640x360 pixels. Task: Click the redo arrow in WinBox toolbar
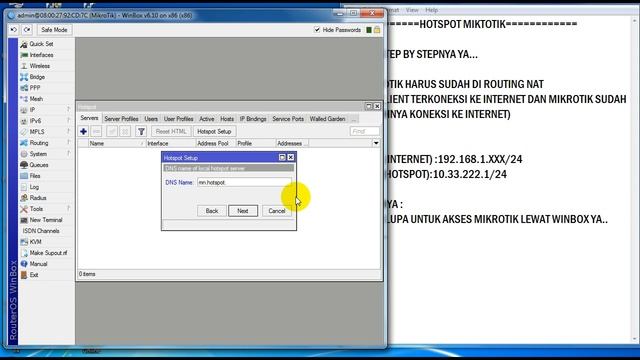point(27,30)
